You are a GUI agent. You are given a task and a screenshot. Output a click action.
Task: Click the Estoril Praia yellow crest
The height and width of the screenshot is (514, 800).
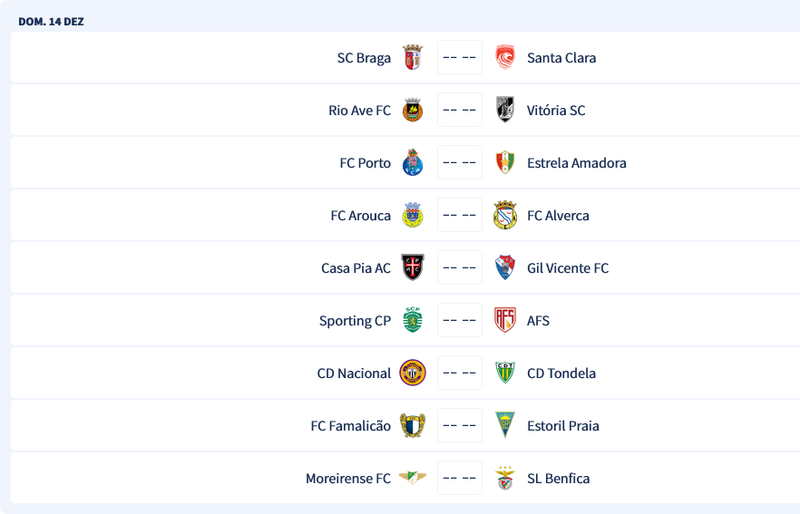[x=505, y=426]
